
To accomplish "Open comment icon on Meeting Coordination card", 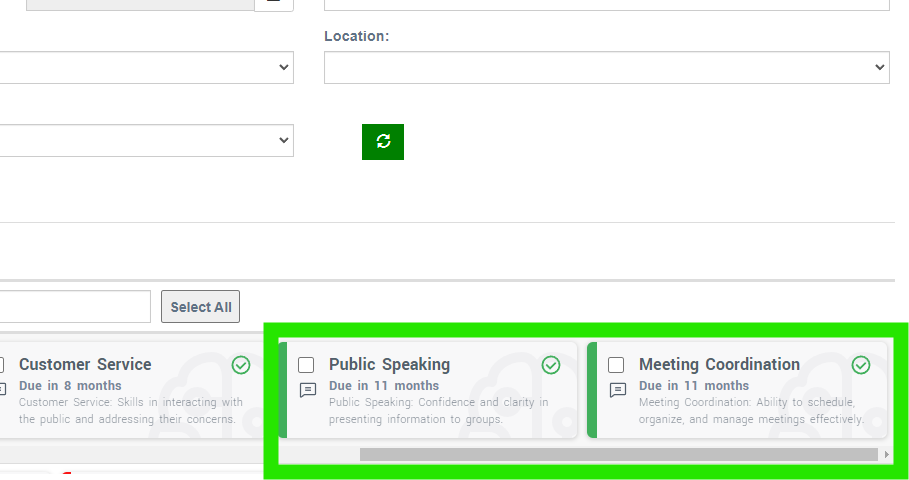I will 618,390.
